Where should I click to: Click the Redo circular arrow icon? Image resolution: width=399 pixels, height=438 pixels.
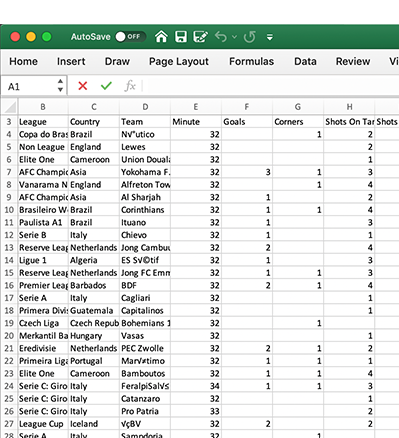(x=250, y=37)
